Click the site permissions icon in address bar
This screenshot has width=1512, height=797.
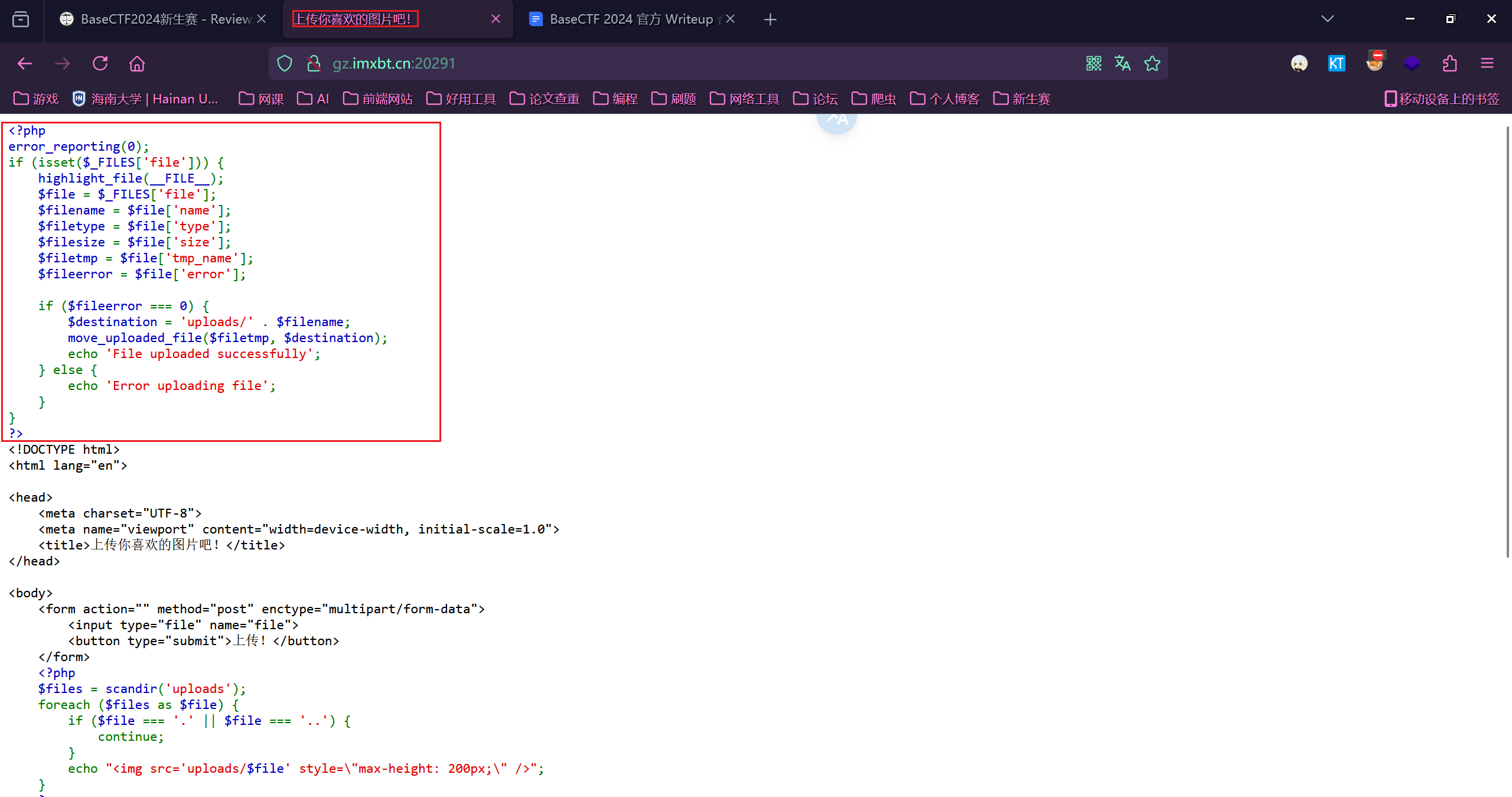[313, 63]
